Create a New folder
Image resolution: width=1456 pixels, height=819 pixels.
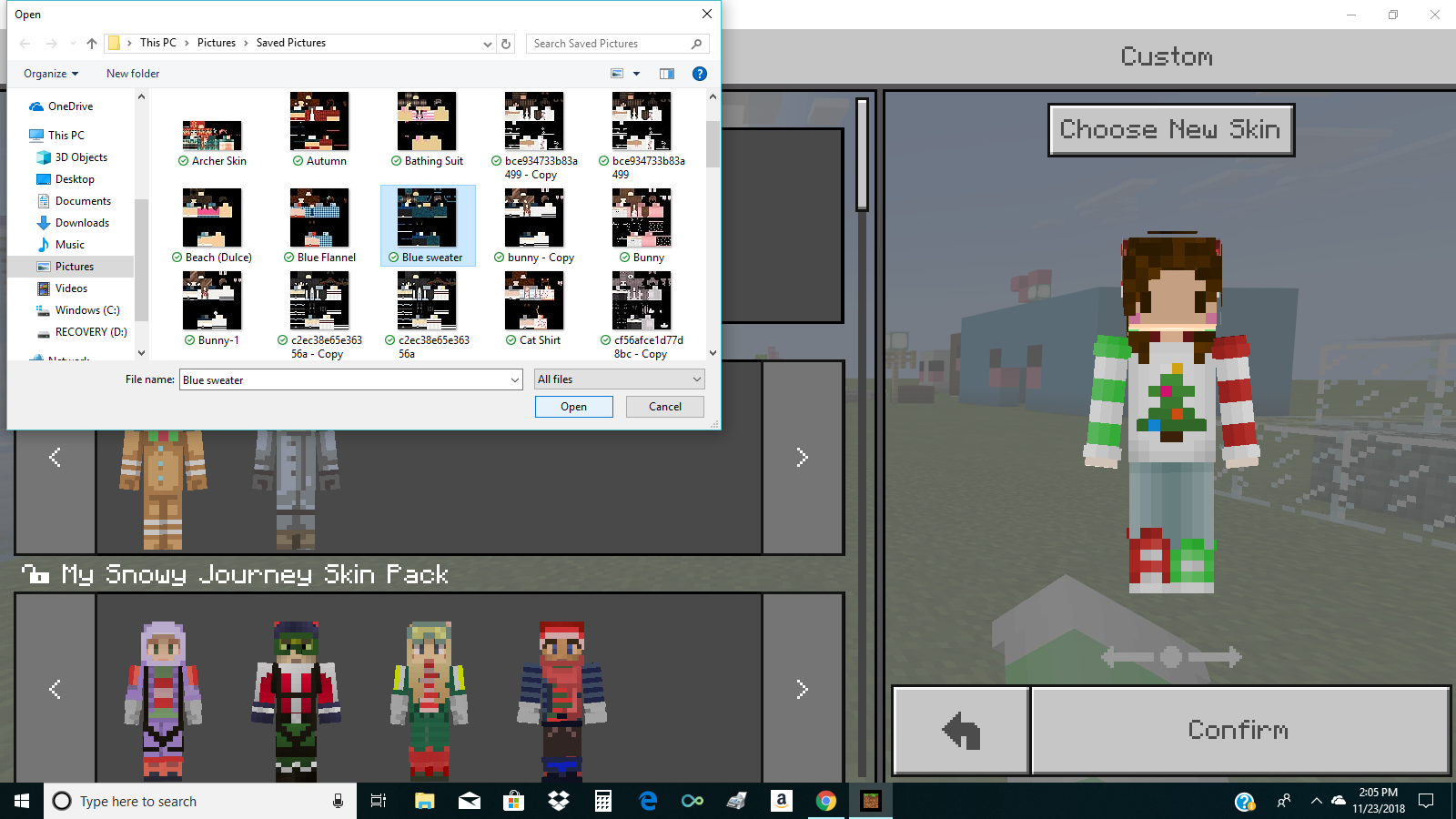coord(133,74)
